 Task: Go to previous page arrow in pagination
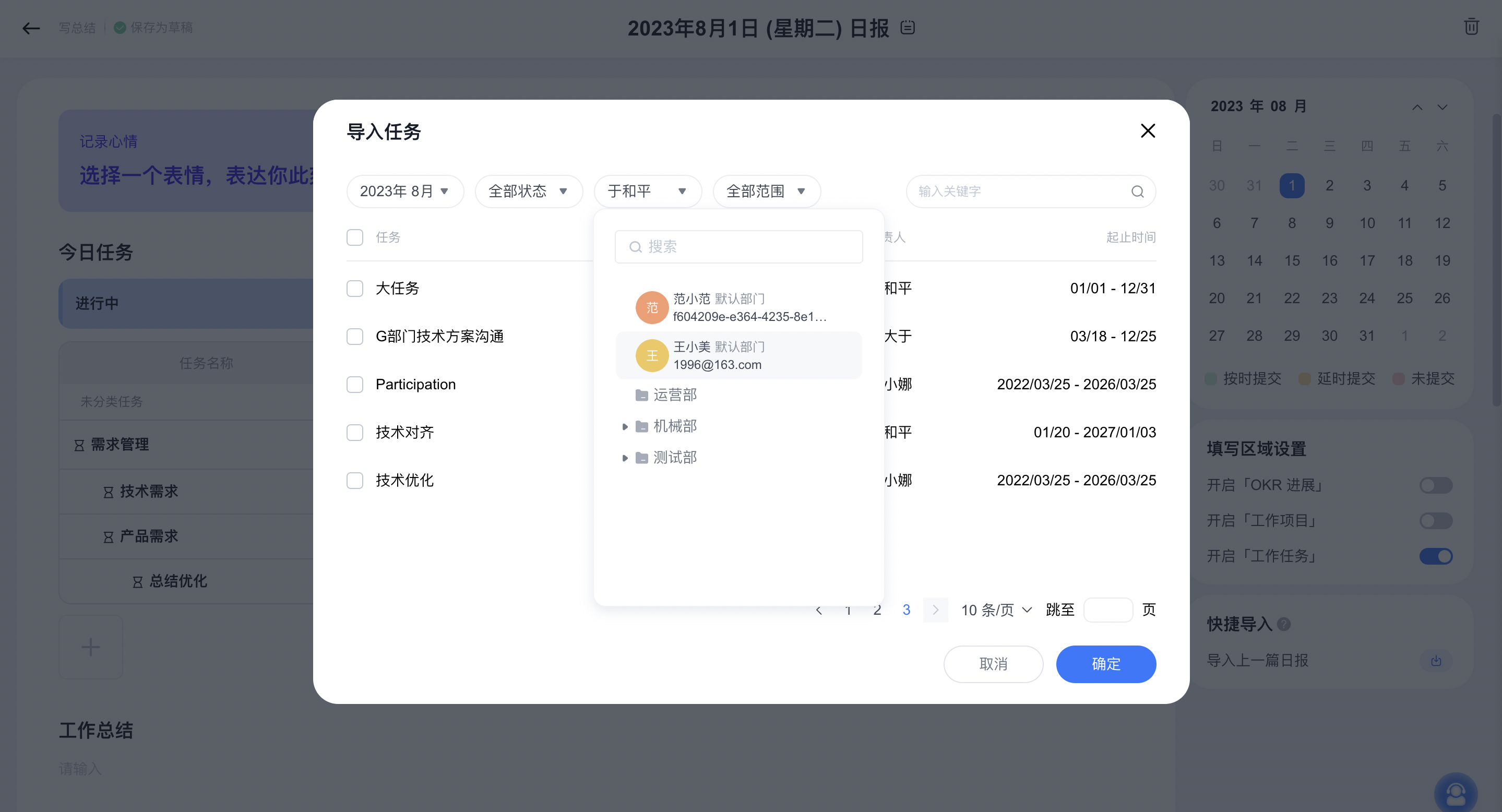819,611
